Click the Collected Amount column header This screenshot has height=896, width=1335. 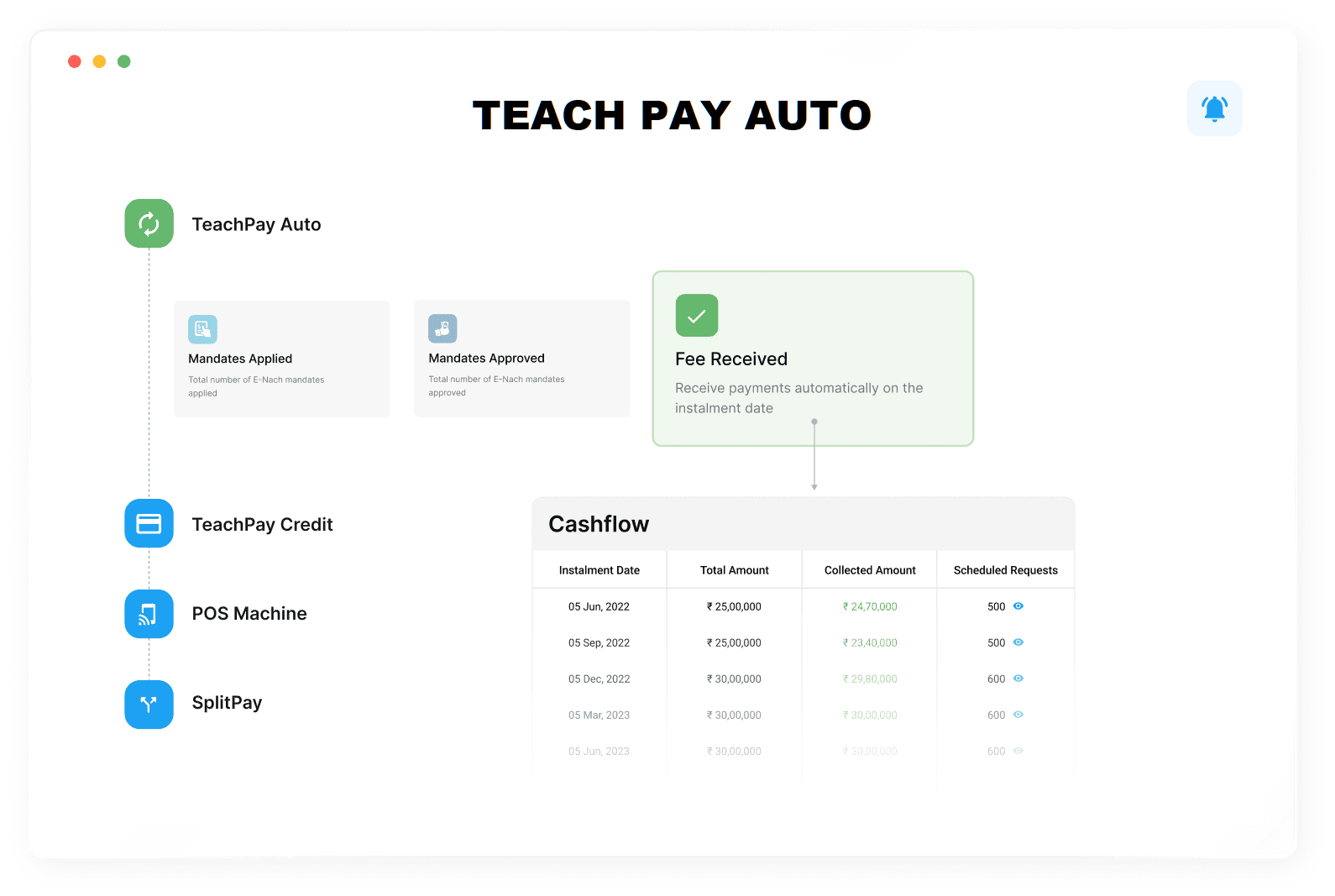(870, 570)
